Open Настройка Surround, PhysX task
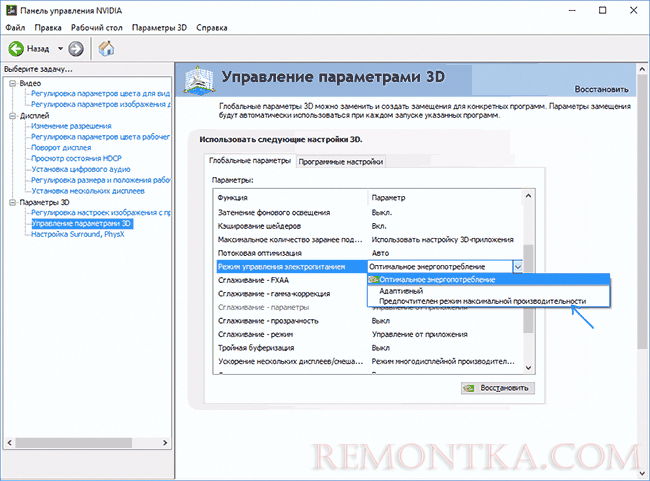 click(x=78, y=234)
